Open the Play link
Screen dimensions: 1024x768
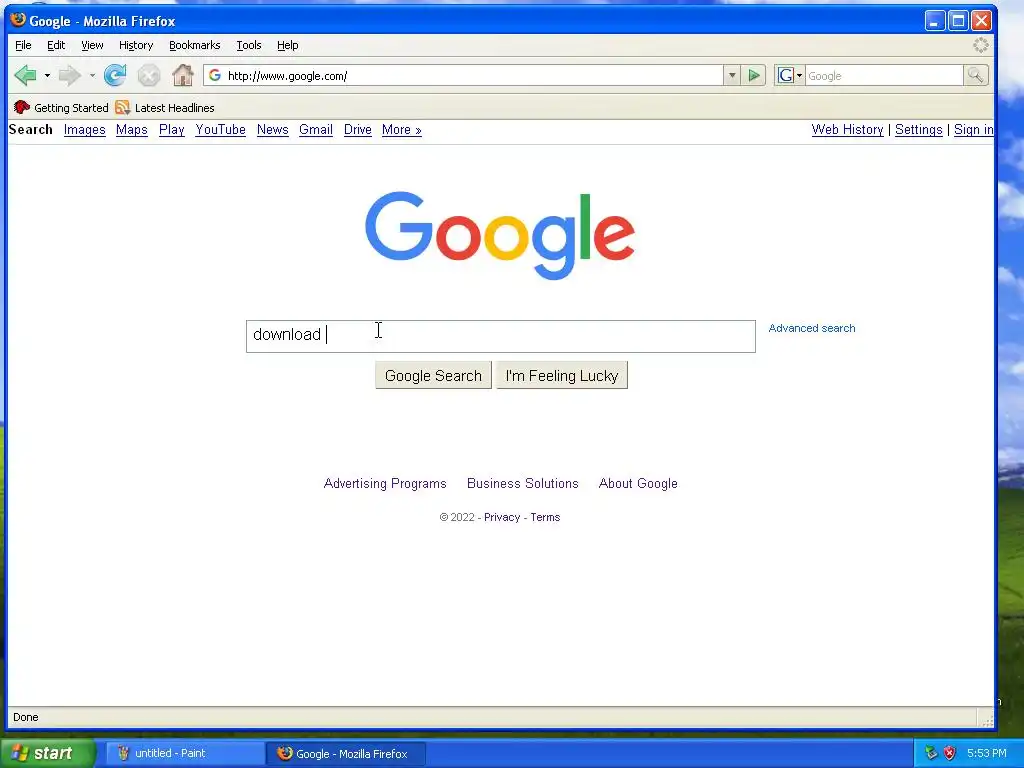point(172,129)
